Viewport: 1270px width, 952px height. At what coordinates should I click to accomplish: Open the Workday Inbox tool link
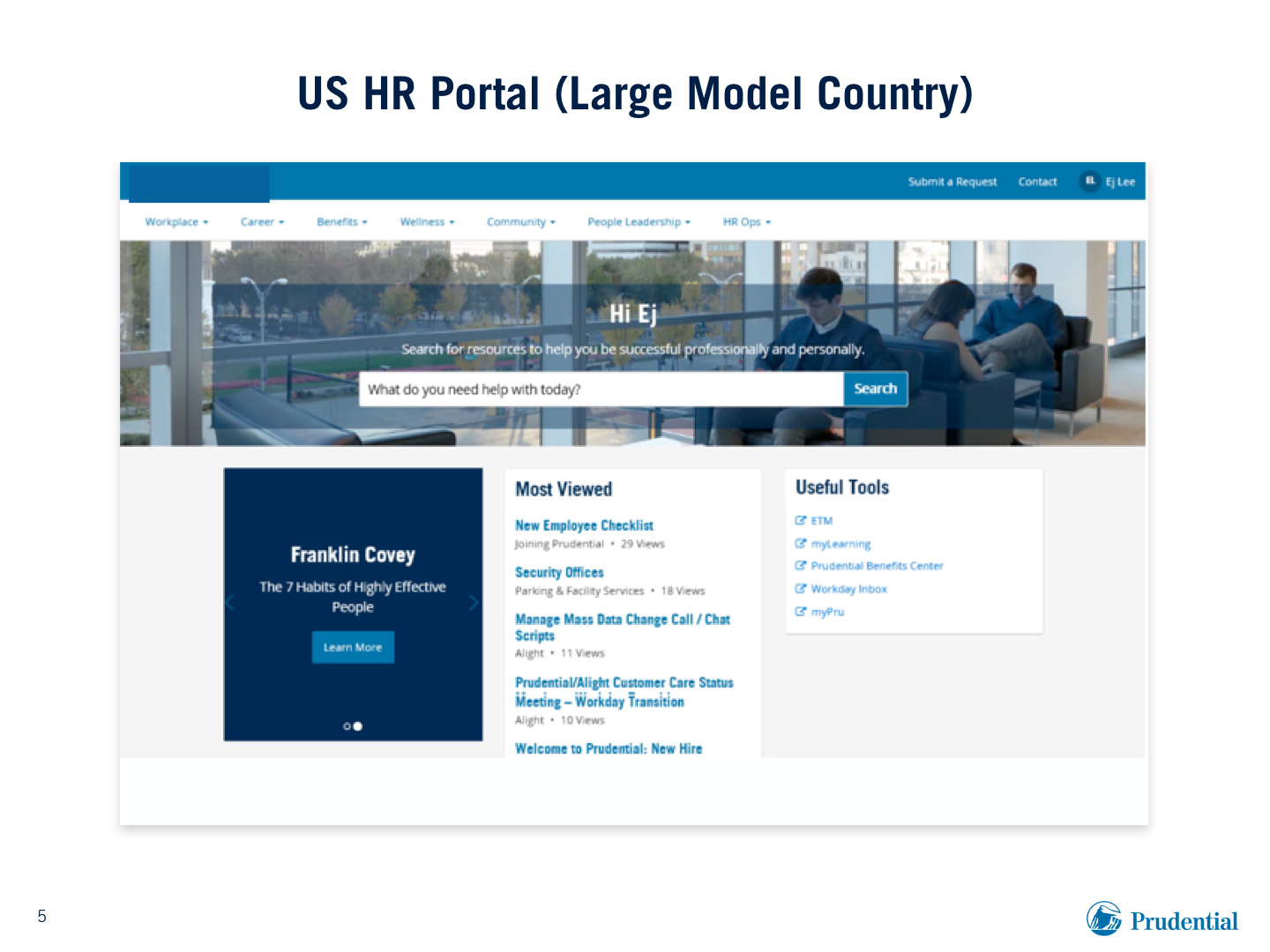849,589
